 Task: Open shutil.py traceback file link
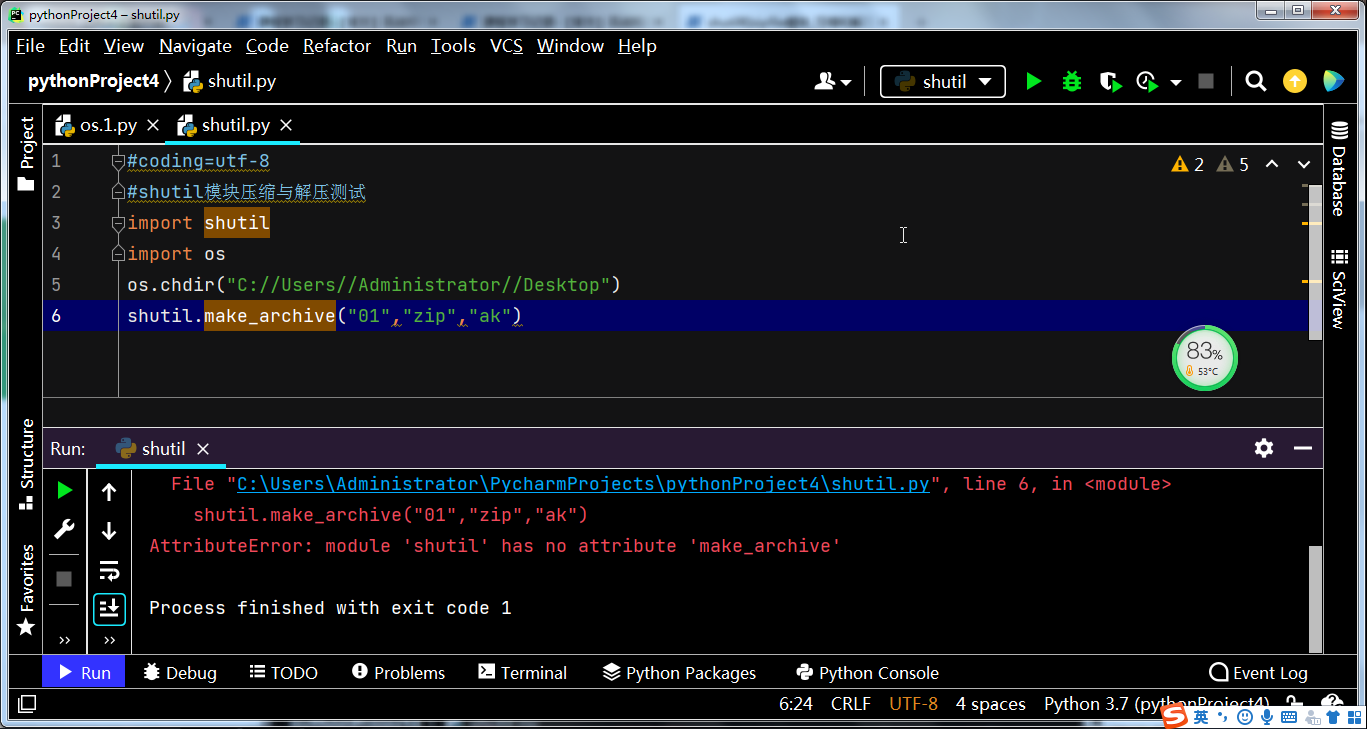tap(583, 484)
